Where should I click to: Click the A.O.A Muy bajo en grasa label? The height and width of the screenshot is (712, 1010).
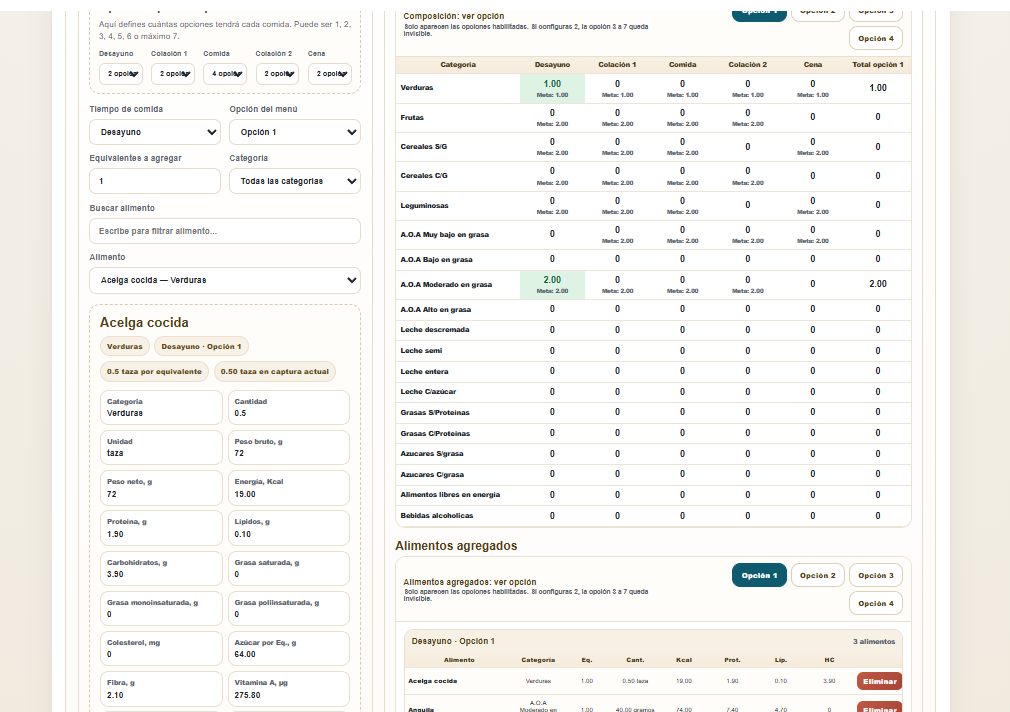[444, 235]
